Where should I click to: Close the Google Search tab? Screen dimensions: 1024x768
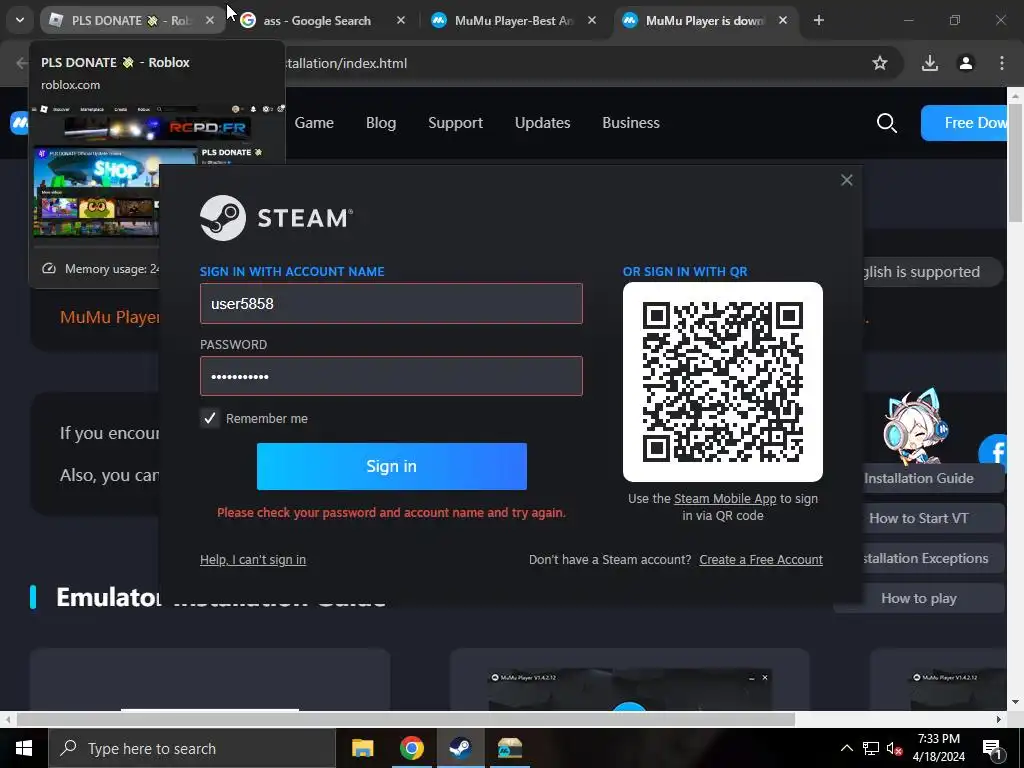(x=401, y=20)
